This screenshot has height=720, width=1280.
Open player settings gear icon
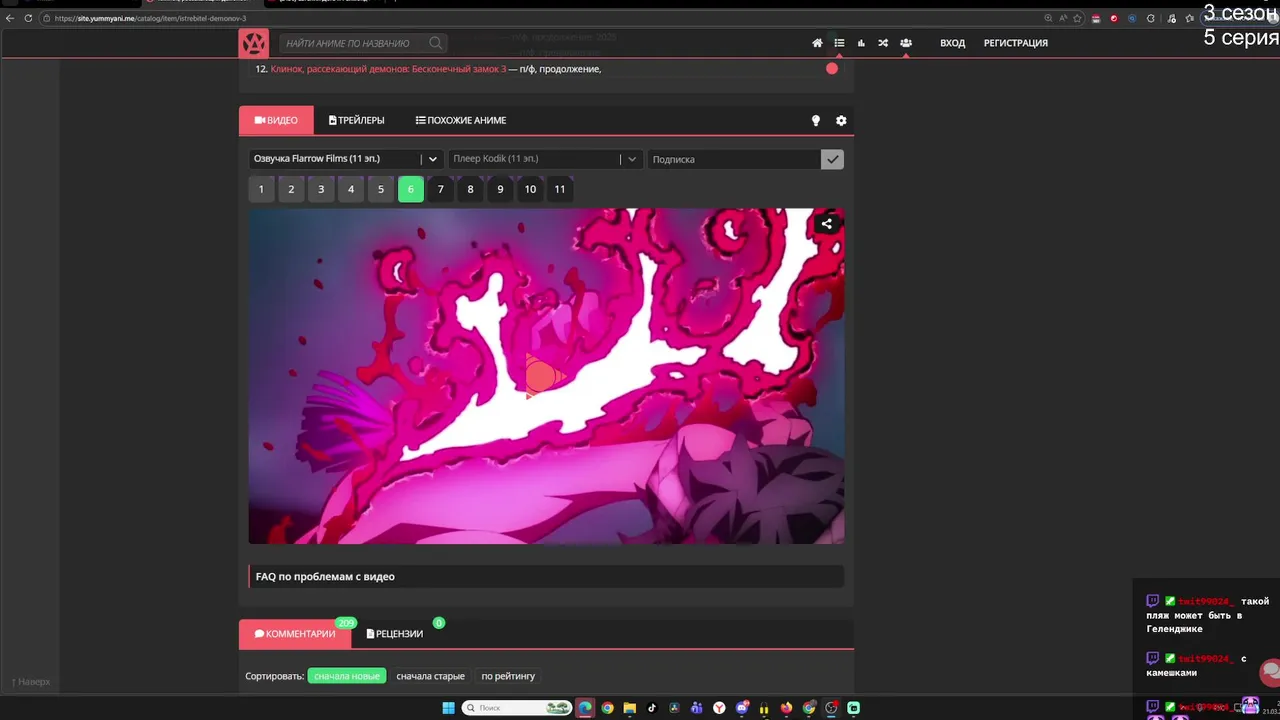pos(841,121)
